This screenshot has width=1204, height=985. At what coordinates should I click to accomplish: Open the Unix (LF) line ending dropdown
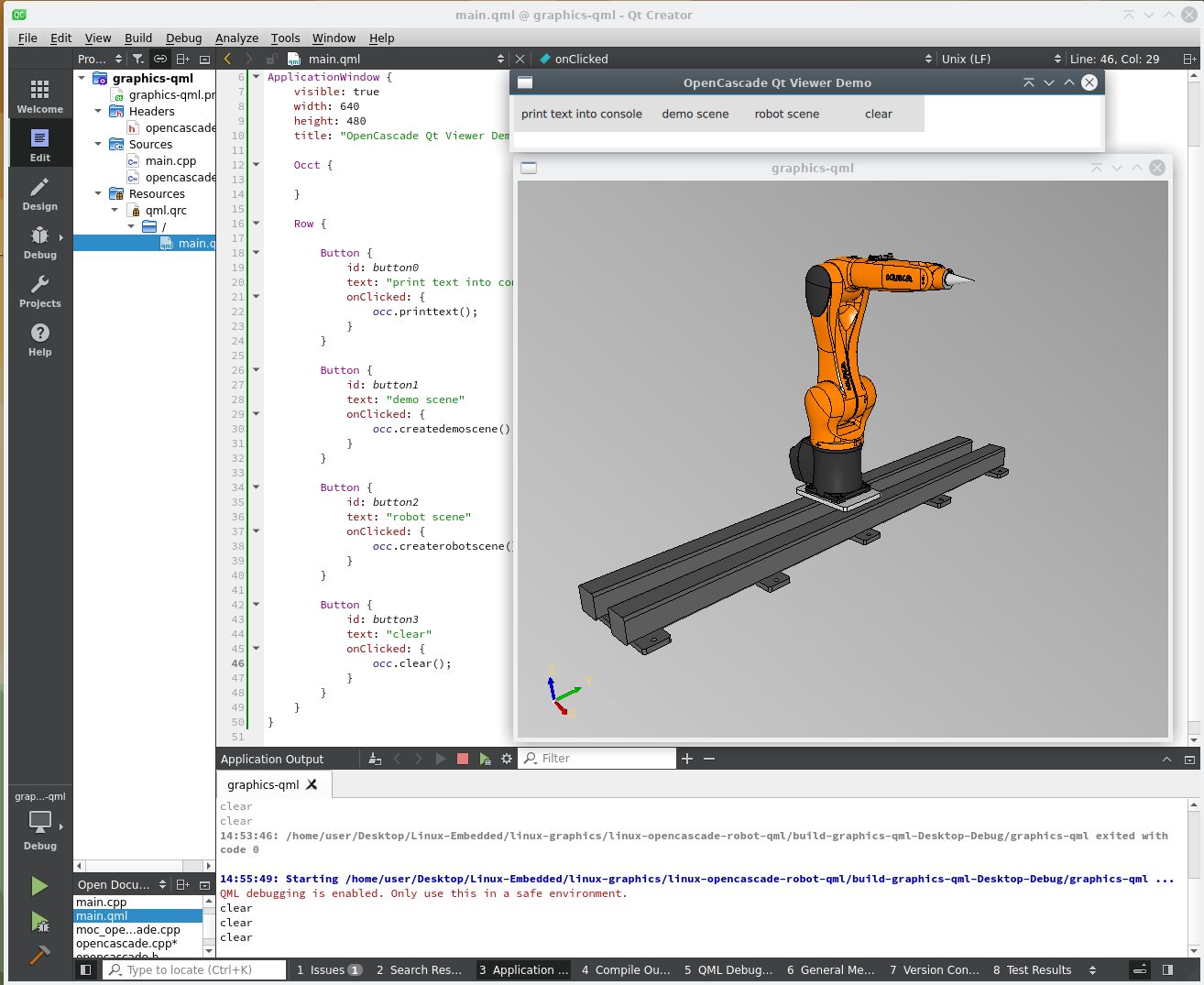[x=1001, y=59]
